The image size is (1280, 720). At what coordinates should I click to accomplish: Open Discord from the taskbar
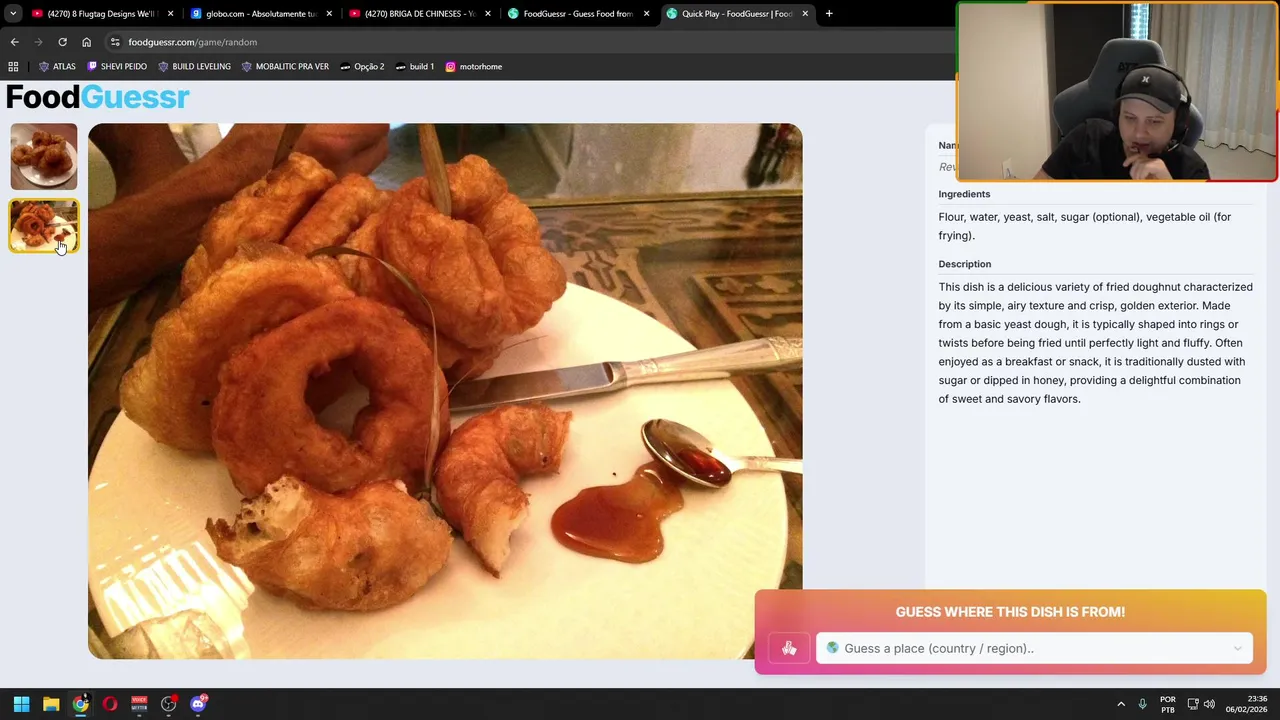198,704
